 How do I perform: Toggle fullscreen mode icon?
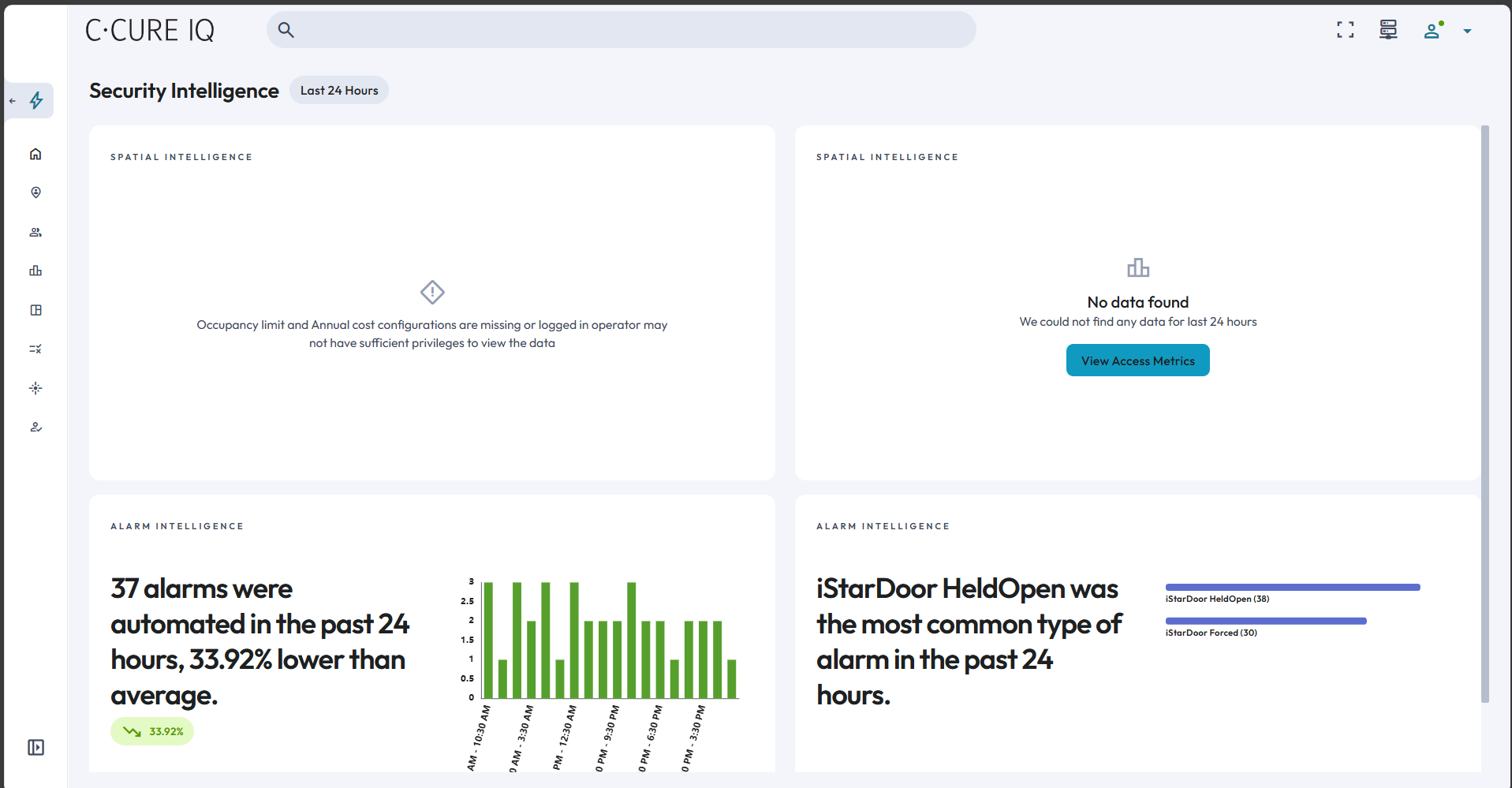pyautogui.click(x=1345, y=30)
